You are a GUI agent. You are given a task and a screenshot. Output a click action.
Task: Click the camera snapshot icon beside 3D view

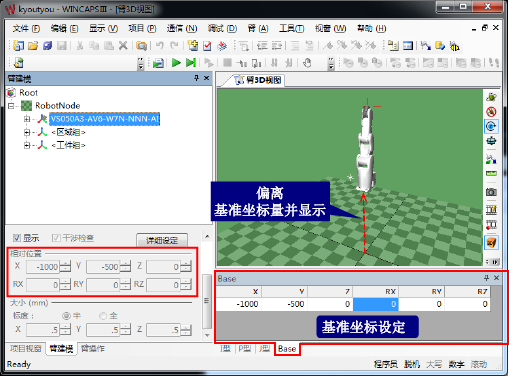[491, 192]
